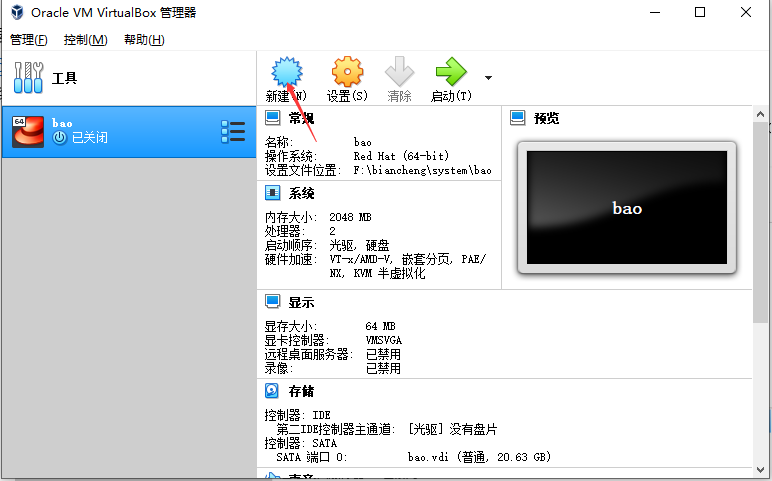Viewport: 772px width, 481px height.
Task: Click the details pane scroll up arrow
Action: point(760,114)
